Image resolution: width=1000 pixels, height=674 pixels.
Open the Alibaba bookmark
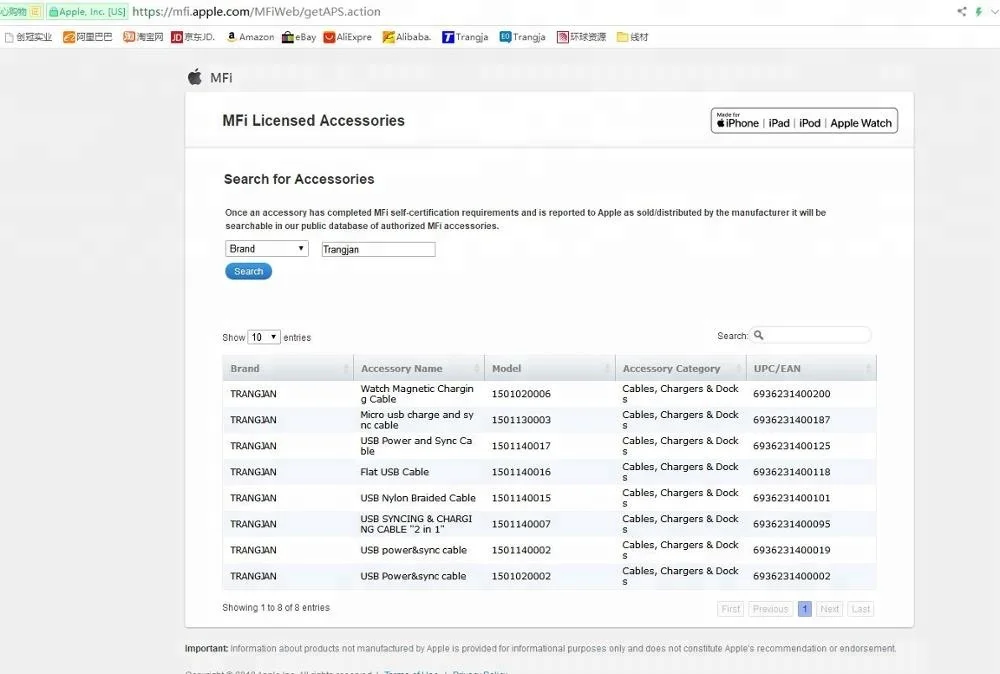[x=407, y=37]
